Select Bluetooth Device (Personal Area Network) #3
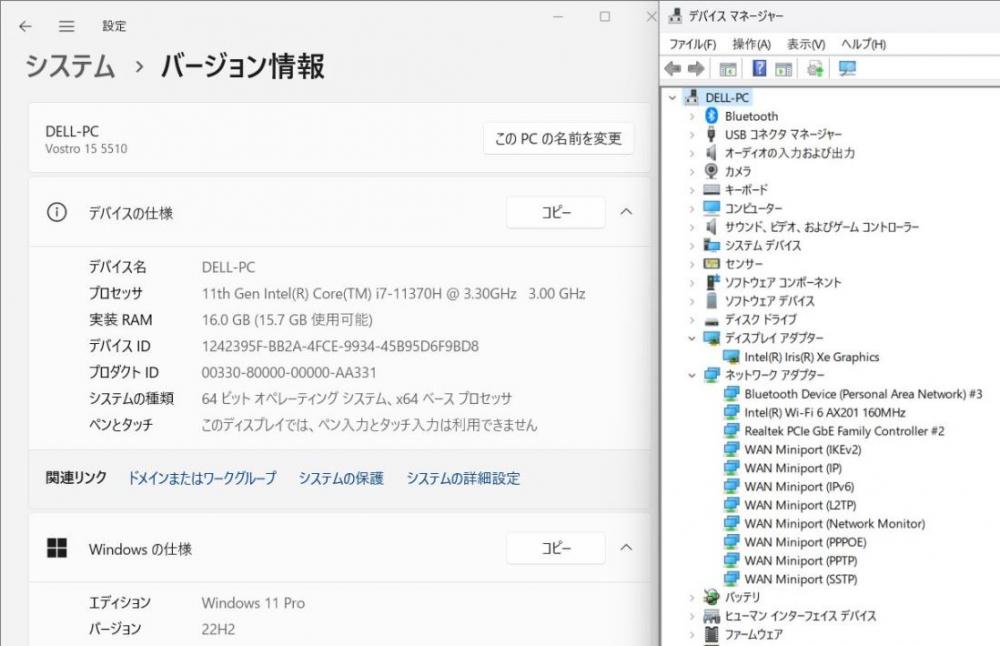The image size is (1000, 646). click(x=863, y=394)
